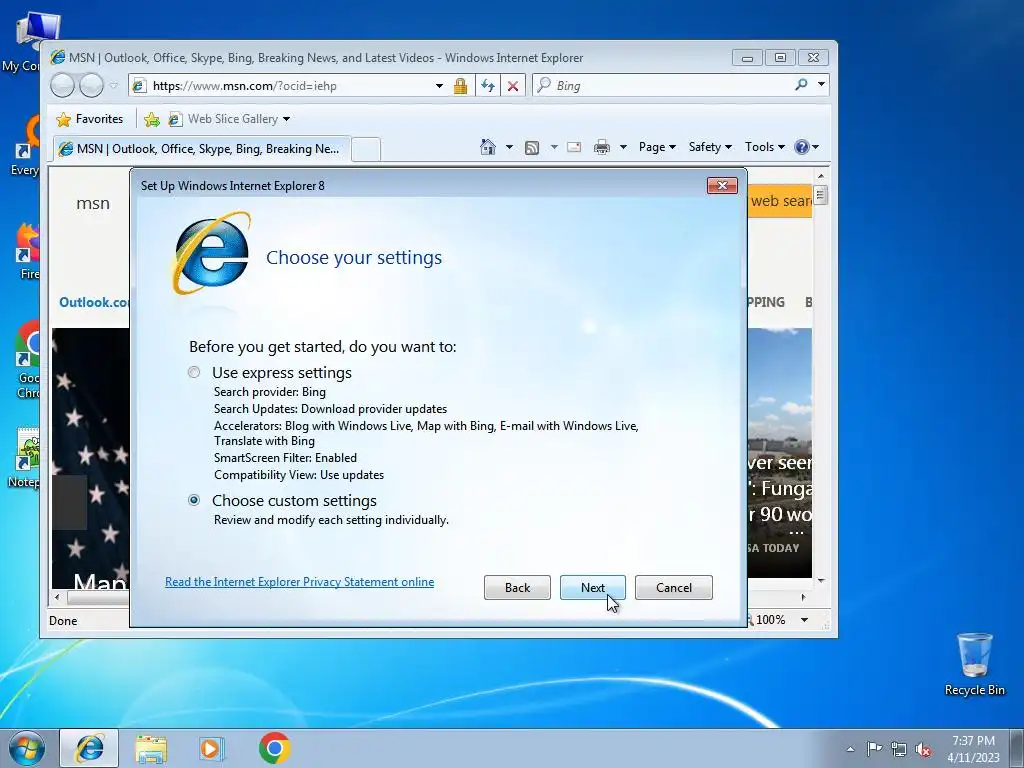Close the Set Up Internet Explorer 8 dialog
1024x768 pixels.
pyautogui.click(x=722, y=185)
